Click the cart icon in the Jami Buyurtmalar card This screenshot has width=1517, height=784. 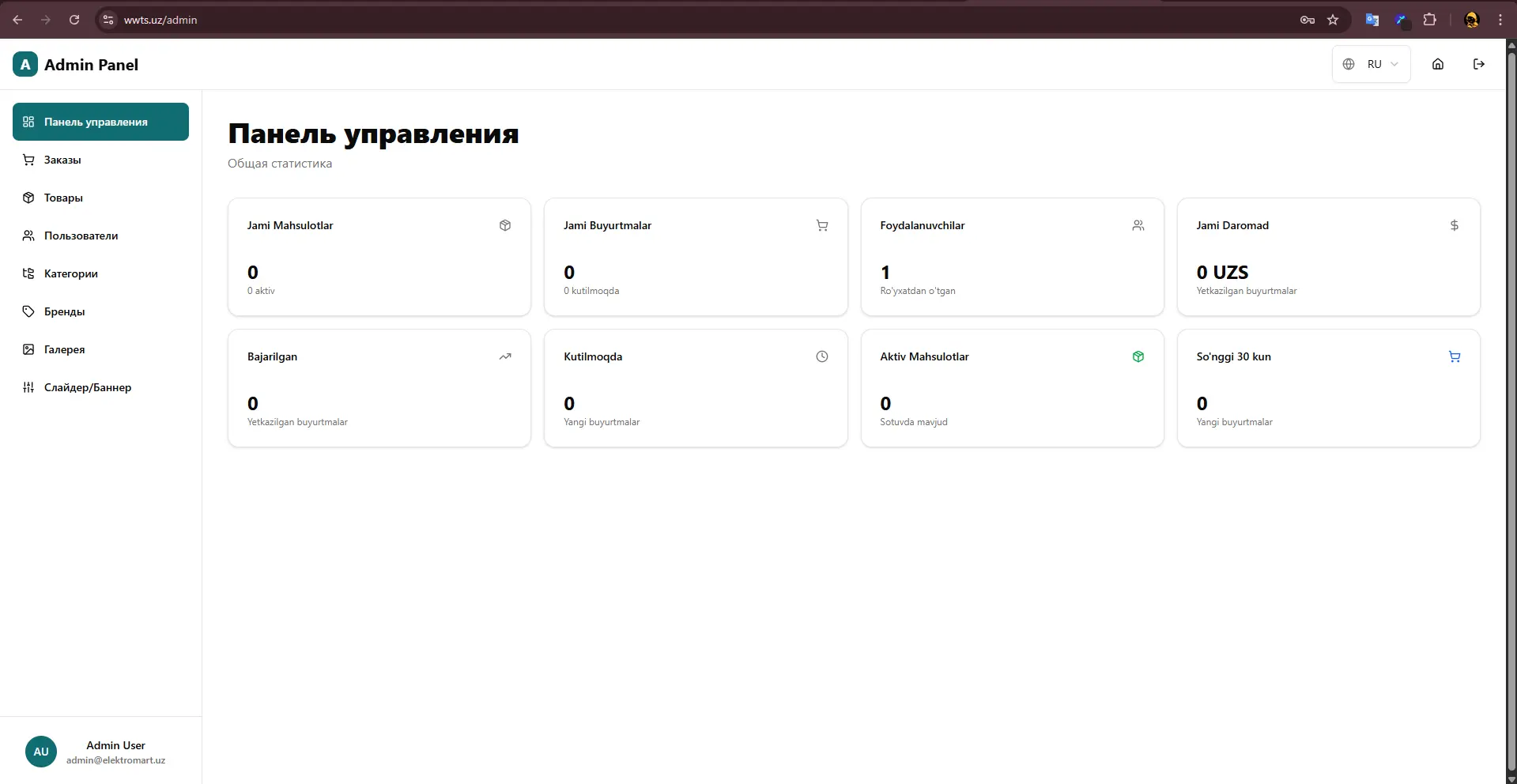coord(822,225)
